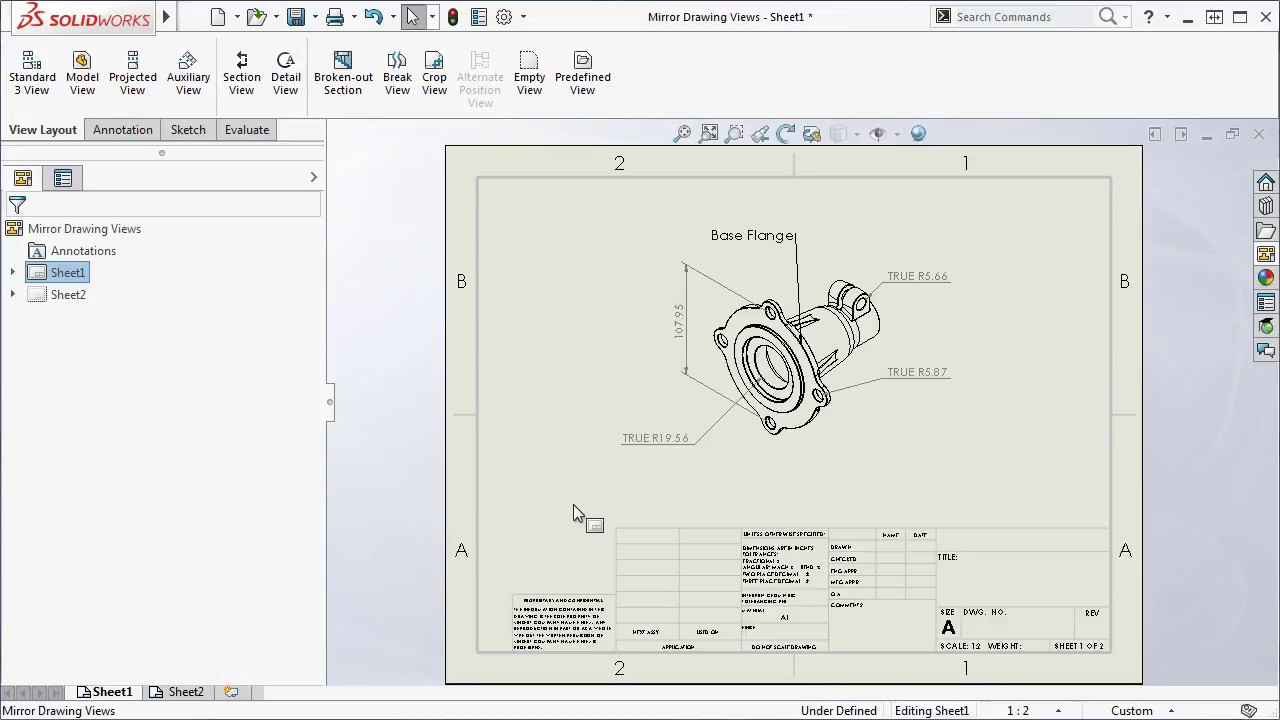Click inside the Search Commands field
Image resolution: width=1280 pixels, height=720 pixels.
(1020, 16)
